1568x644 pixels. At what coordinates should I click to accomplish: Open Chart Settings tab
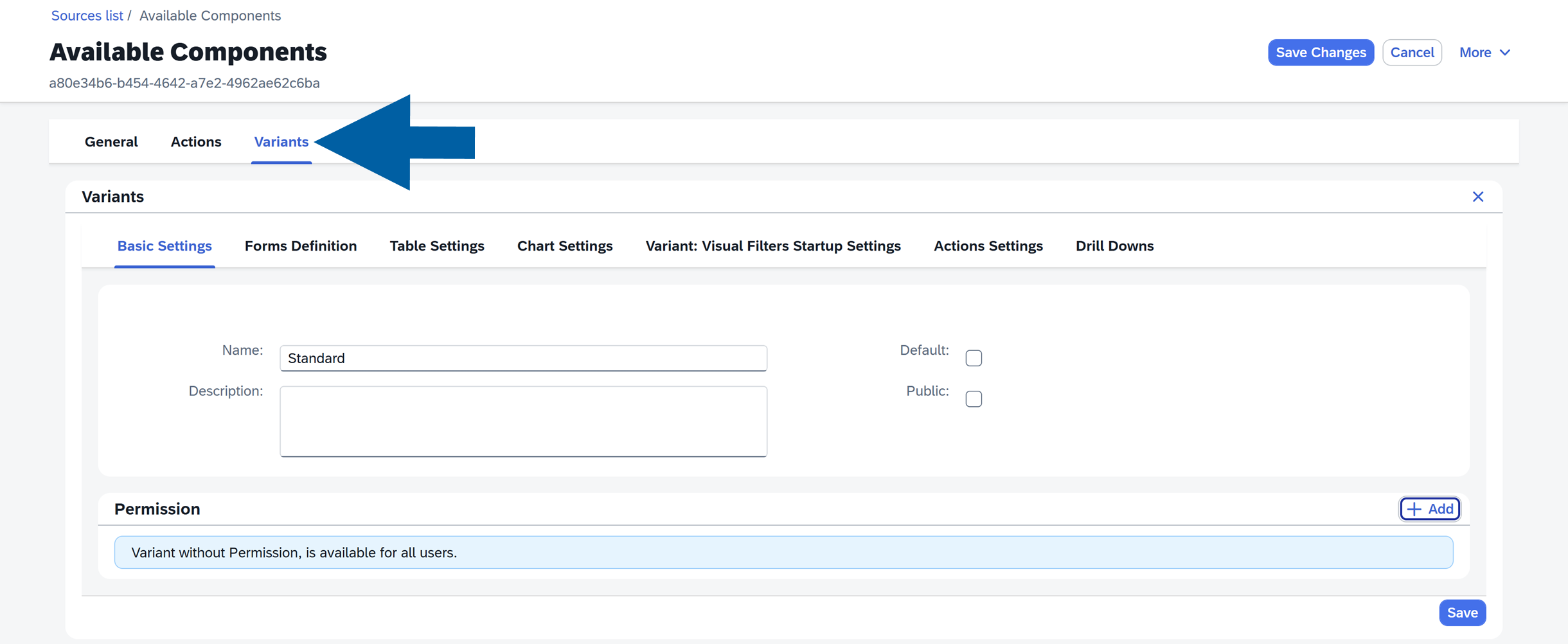(565, 246)
